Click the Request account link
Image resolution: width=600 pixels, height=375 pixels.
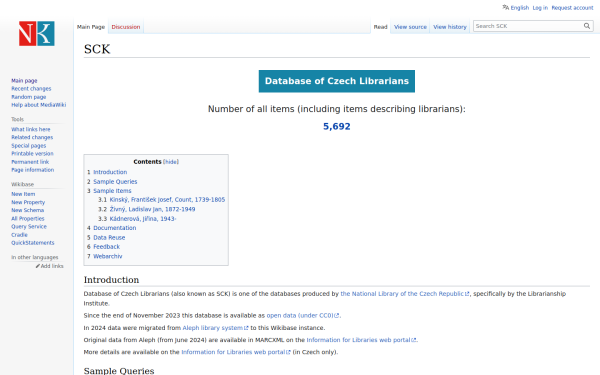[x=572, y=8]
